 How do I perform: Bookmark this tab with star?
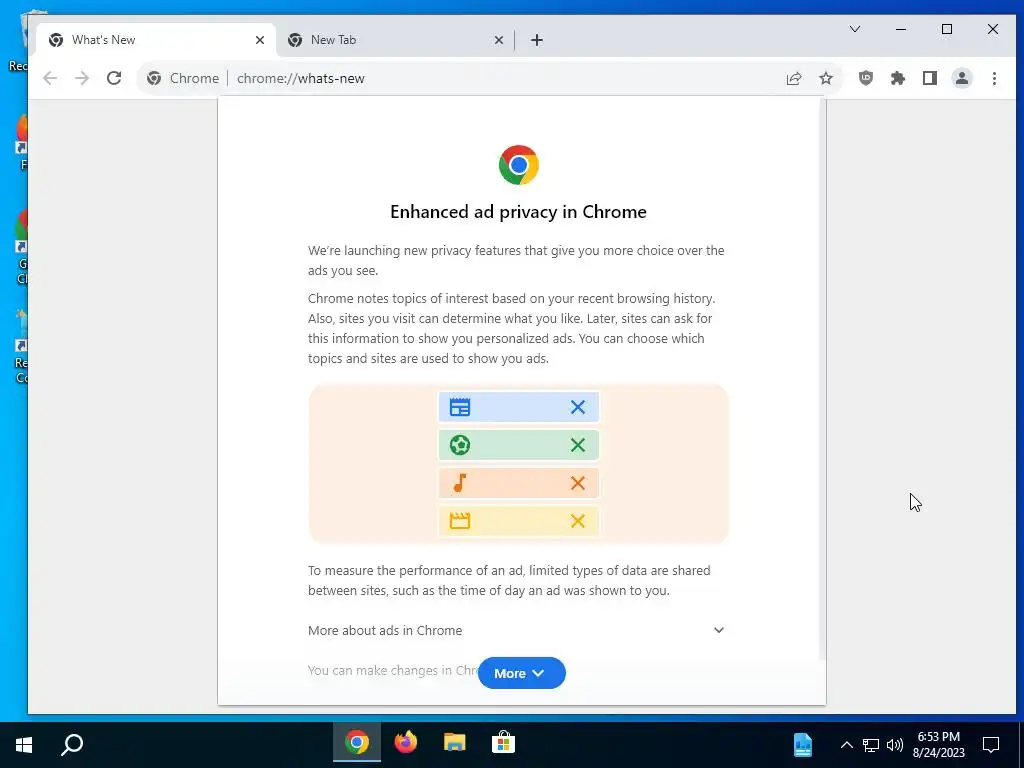tap(826, 78)
